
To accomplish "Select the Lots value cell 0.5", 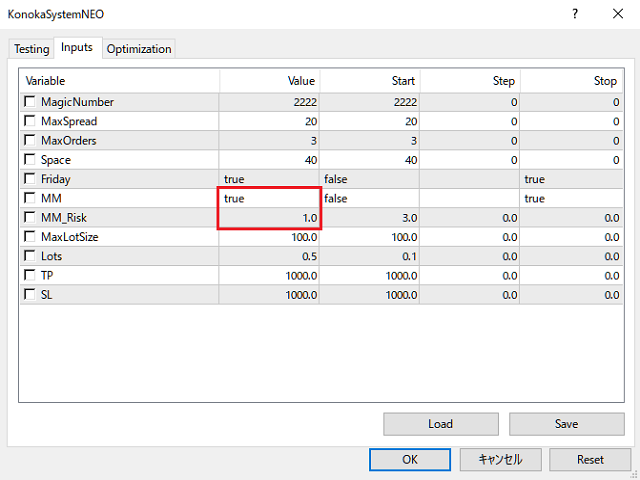I will click(x=269, y=256).
